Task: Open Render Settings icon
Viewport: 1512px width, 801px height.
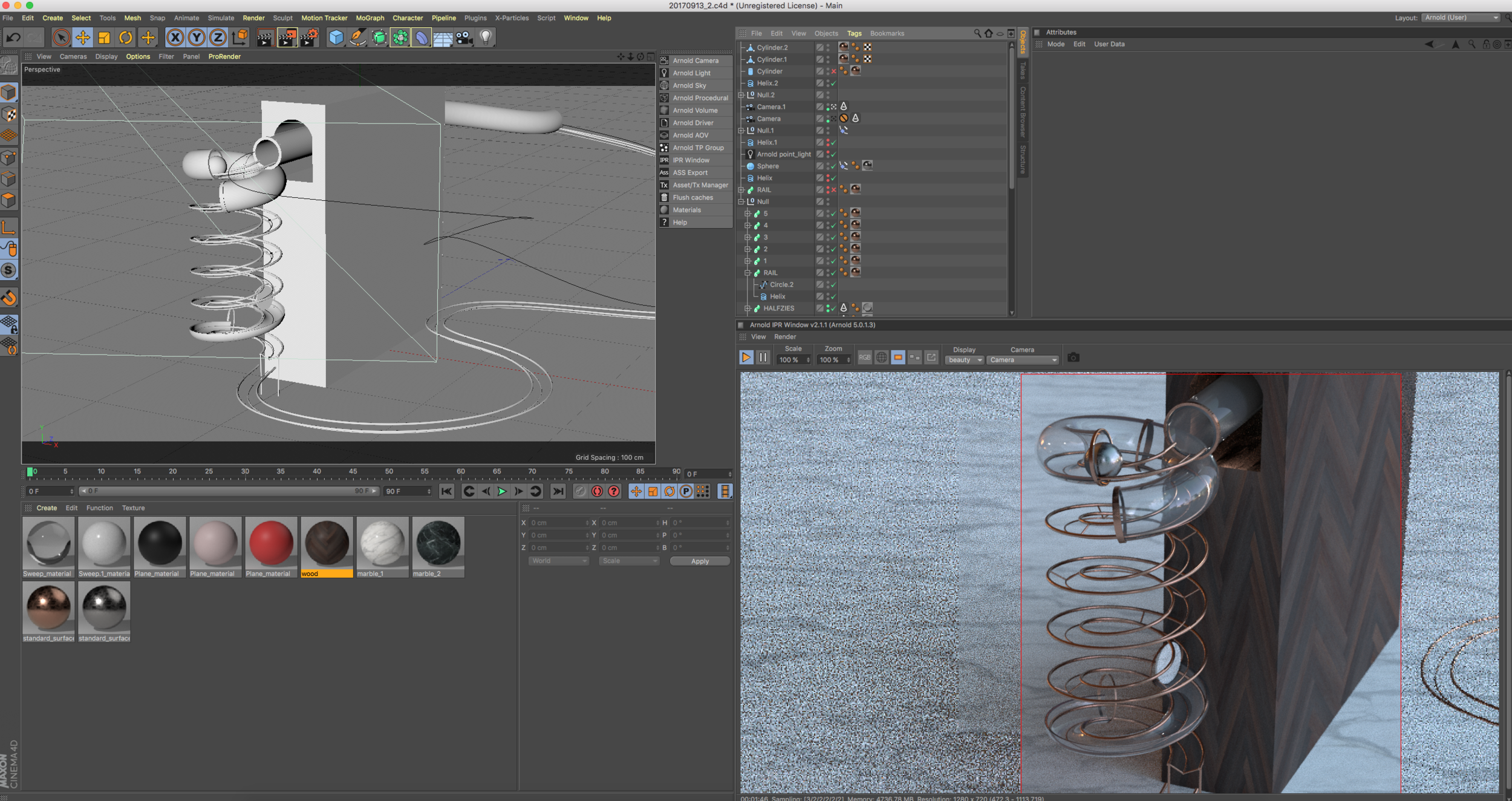Action: coord(309,38)
